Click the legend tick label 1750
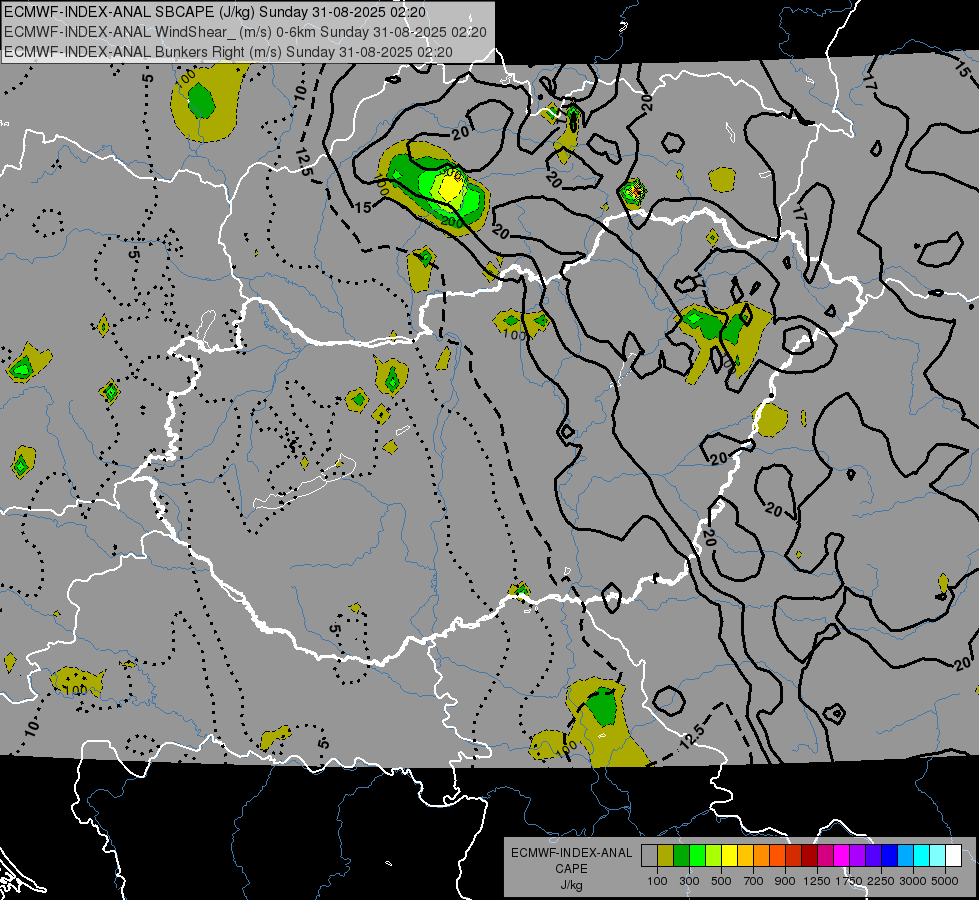 click(849, 881)
